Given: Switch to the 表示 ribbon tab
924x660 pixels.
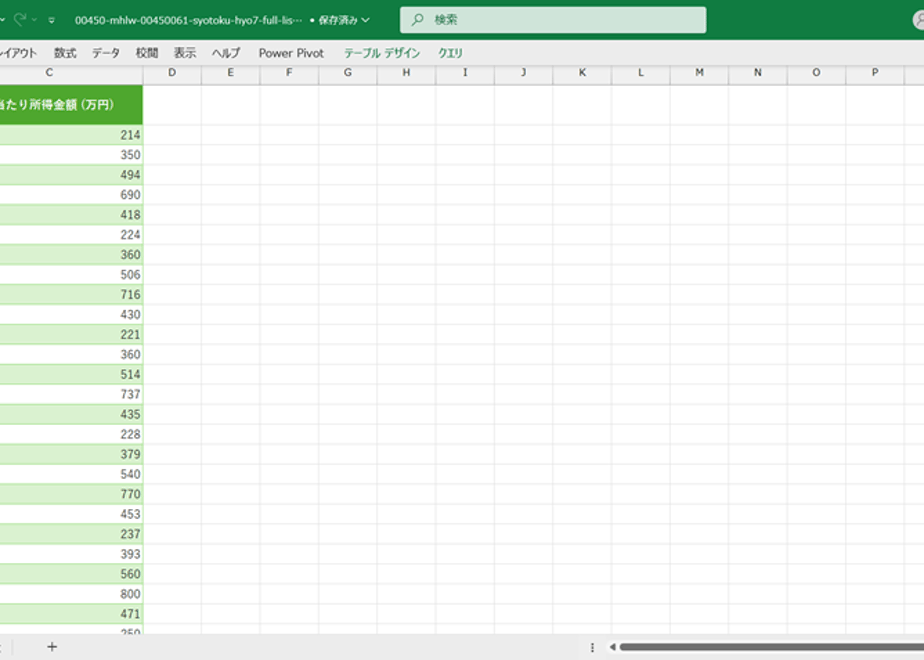Looking at the screenshot, I should pyautogui.click(x=184, y=53).
